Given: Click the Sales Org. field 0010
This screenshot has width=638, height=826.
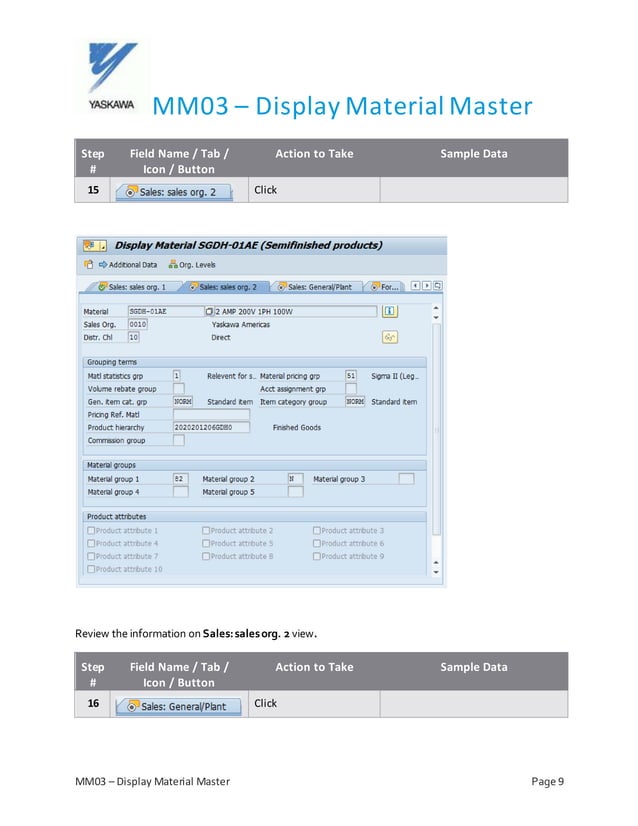Looking at the screenshot, I should click(x=138, y=324).
